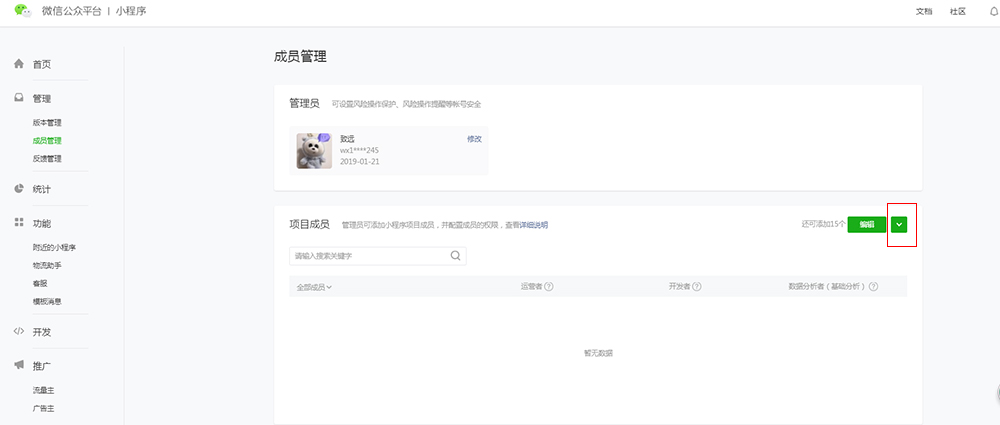Image resolution: width=1000 pixels, height=425 pixels.
Task: Click the green 编辑 button
Action: click(867, 225)
